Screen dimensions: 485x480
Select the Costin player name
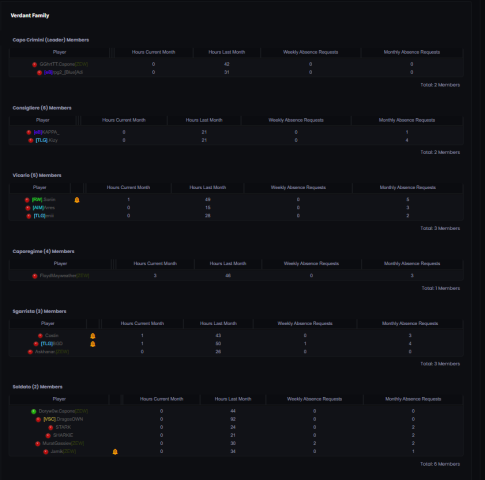[52, 335]
